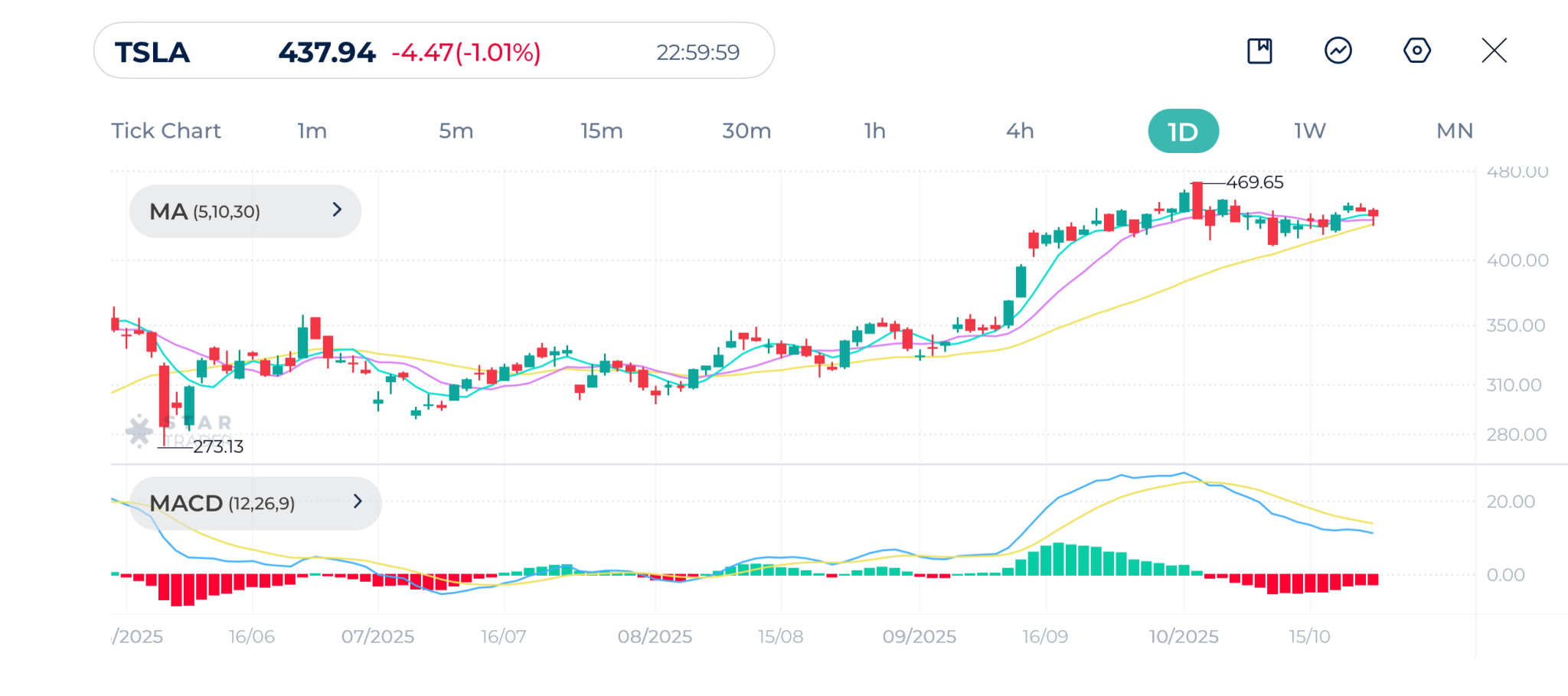Switch to Tick Chart view

(166, 131)
